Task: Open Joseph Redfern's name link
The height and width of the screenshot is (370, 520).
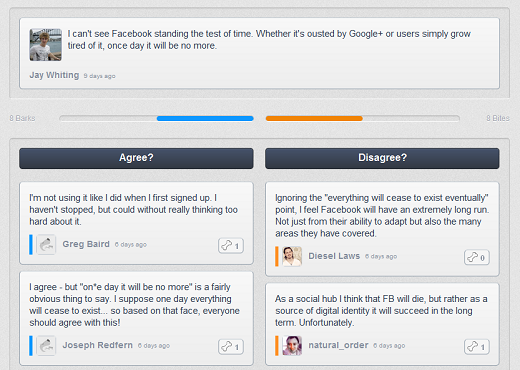Action: [x=98, y=345]
